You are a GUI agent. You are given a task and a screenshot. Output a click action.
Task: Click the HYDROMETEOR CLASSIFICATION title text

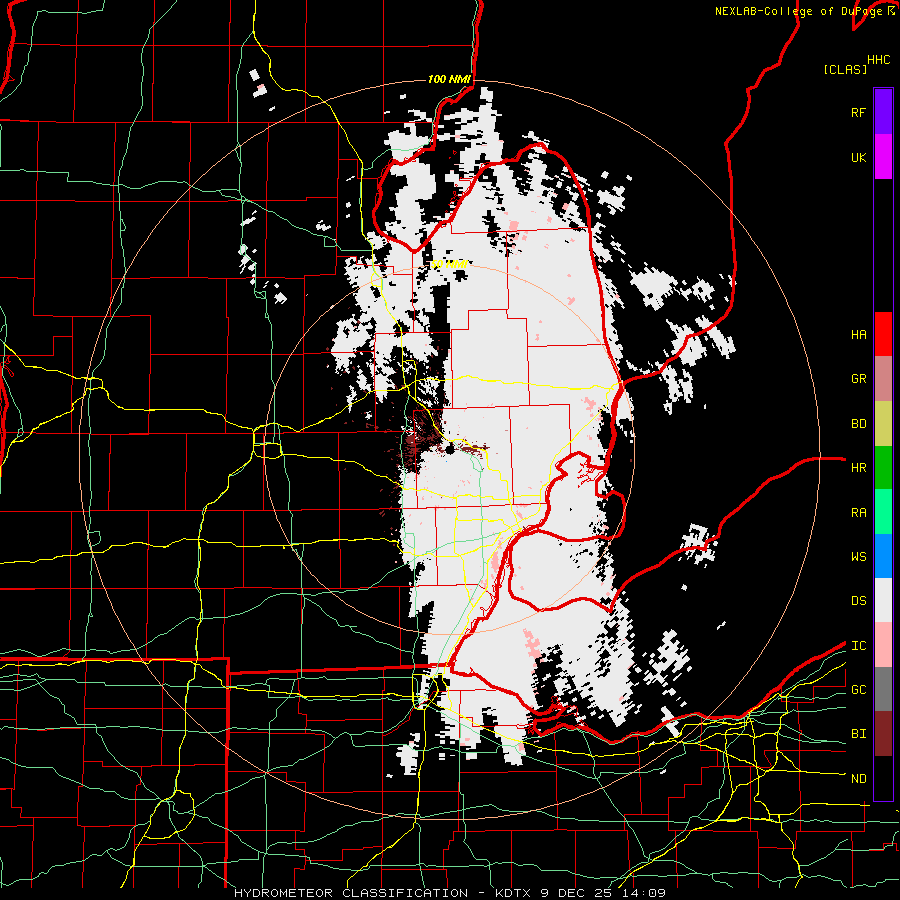(x=350, y=893)
